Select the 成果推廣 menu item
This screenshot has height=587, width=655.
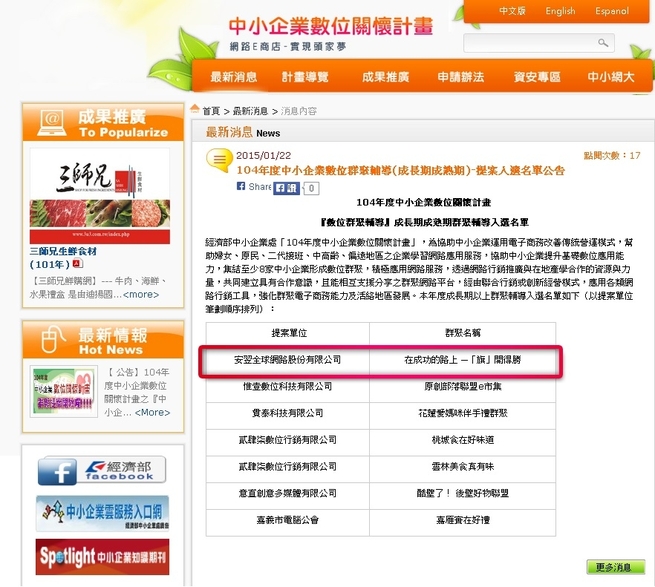pos(385,77)
